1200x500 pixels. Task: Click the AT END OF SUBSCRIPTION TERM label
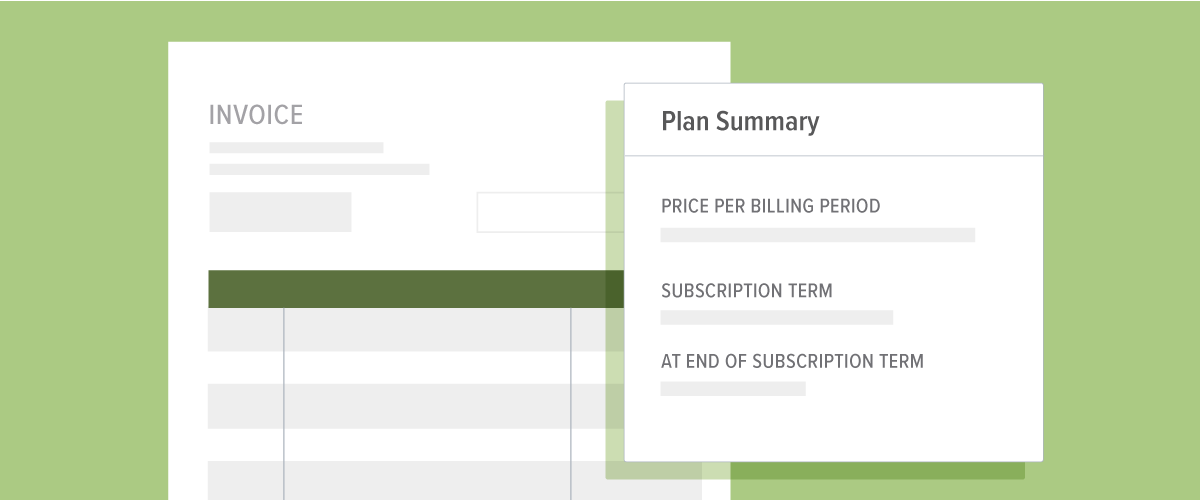click(x=792, y=361)
